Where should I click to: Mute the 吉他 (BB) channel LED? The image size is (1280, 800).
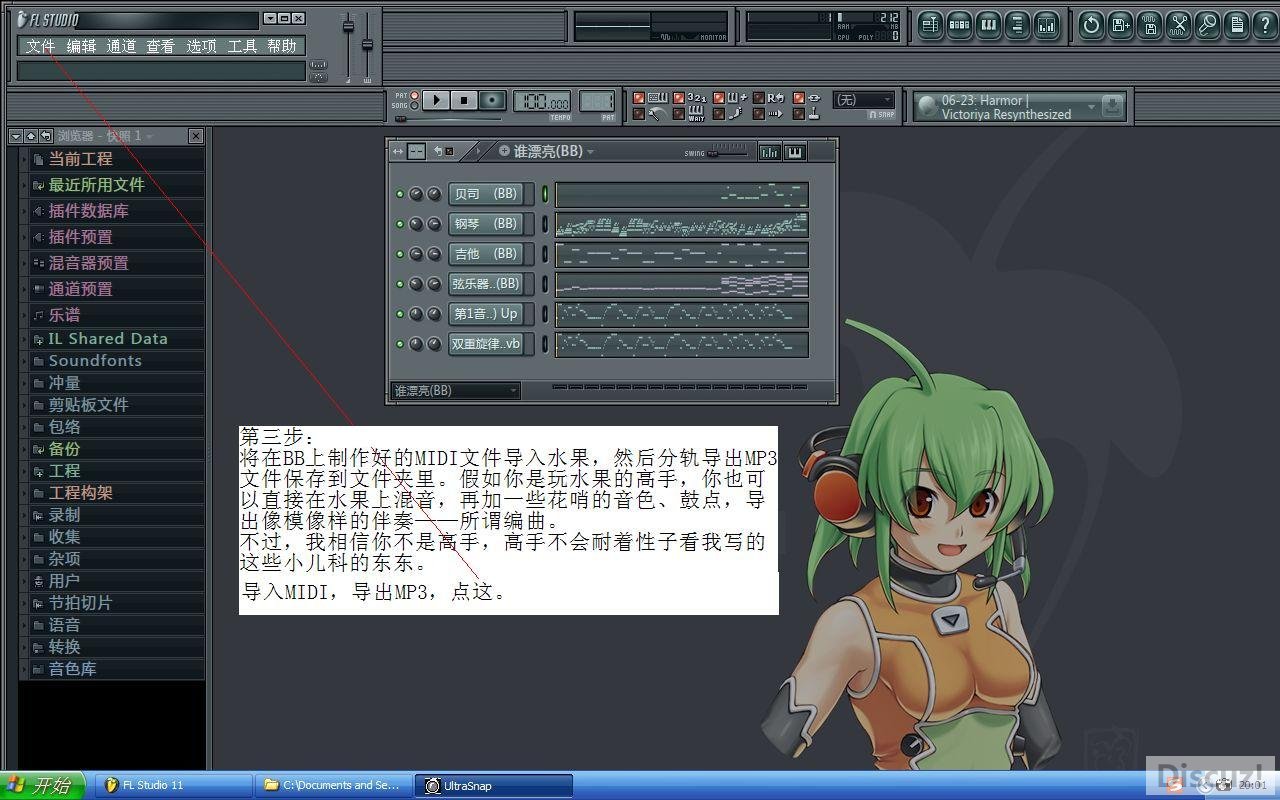401,254
